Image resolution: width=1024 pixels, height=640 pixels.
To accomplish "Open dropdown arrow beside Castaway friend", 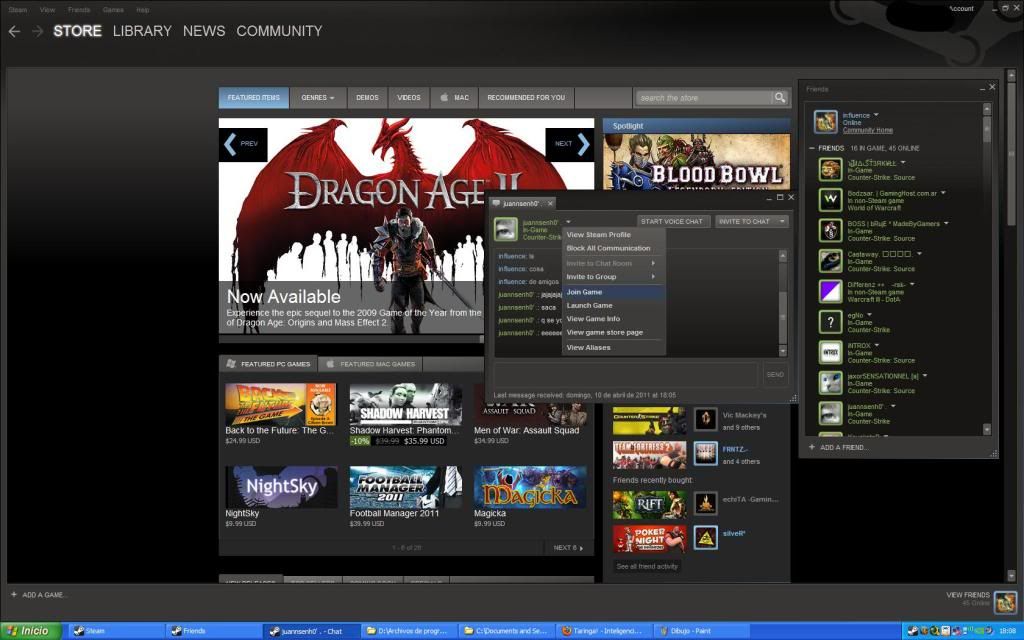I will pos(919,253).
